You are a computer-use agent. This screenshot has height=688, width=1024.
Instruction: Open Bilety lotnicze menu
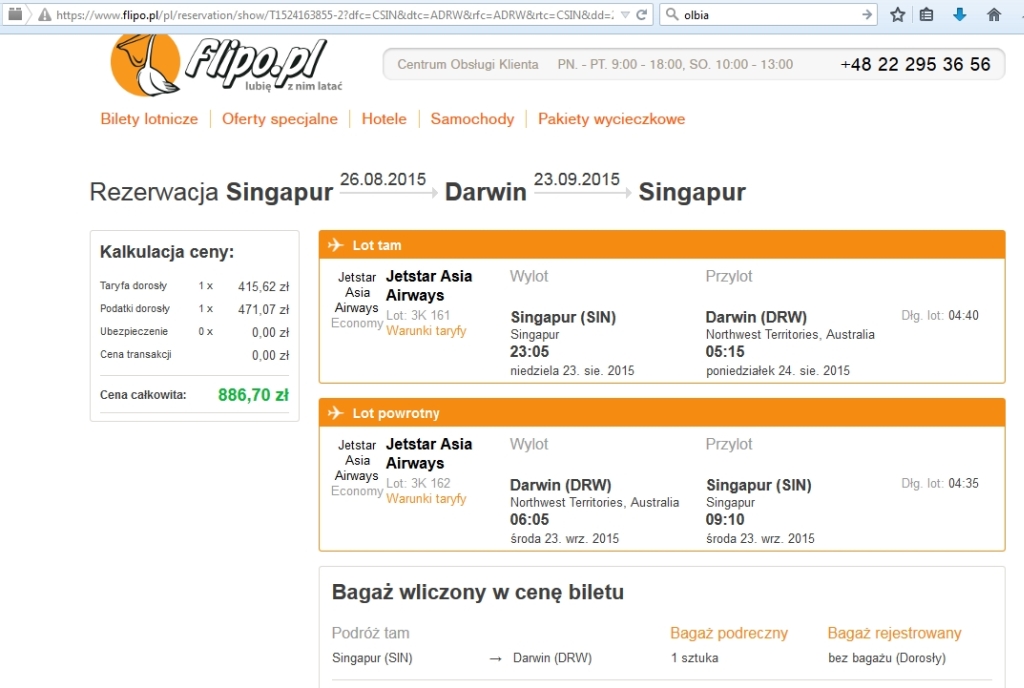click(x=149, y=119)
